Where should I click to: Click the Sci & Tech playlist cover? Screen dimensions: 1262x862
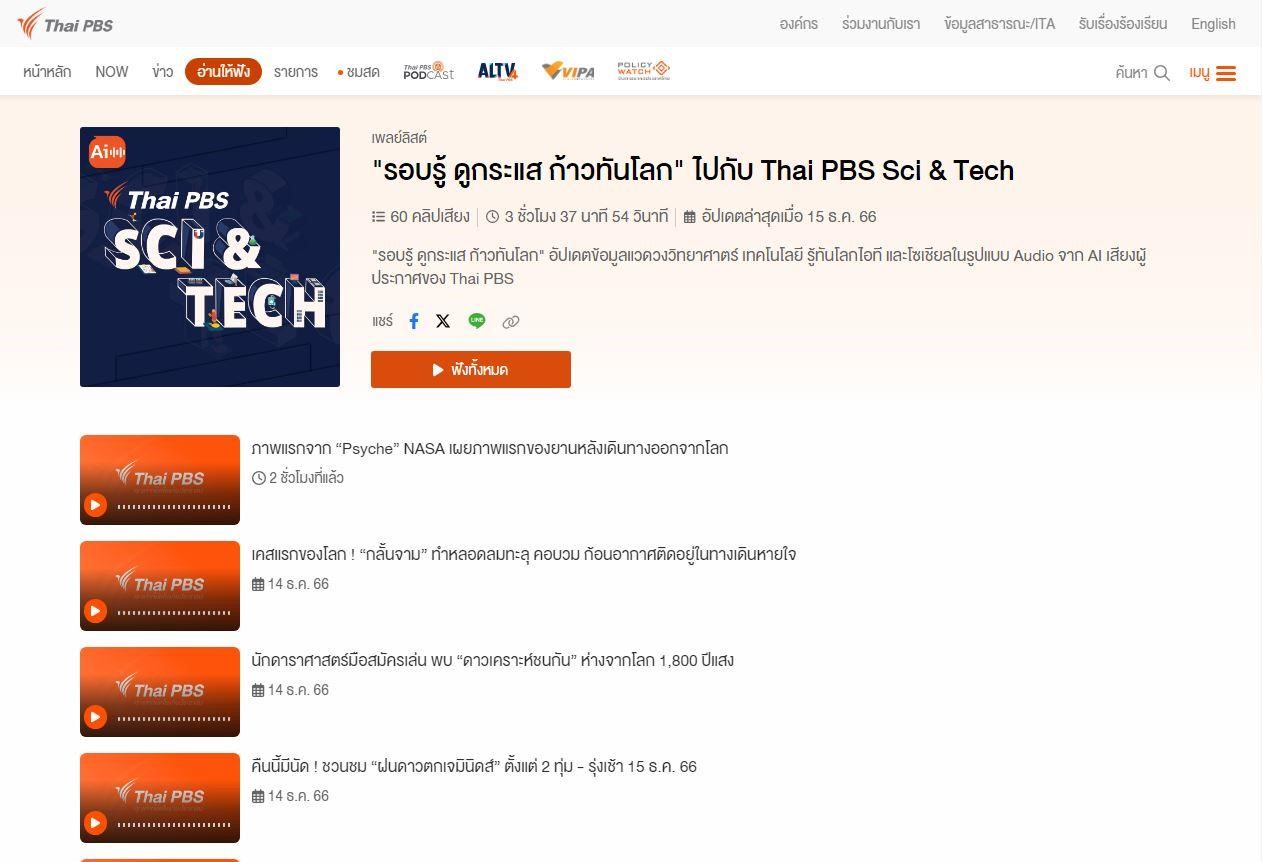click(210, 257)
